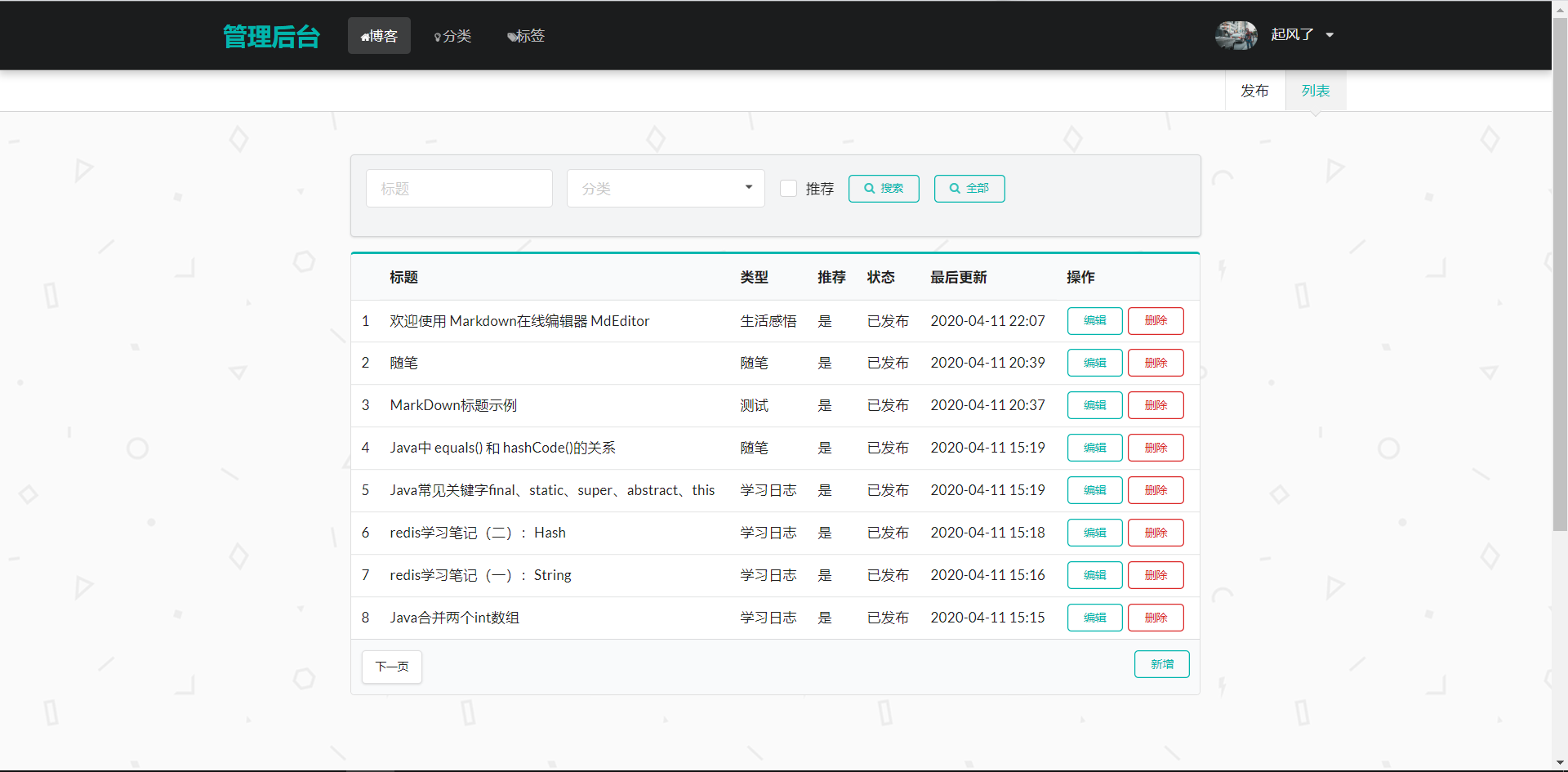Open the 博客 nav item with home icon
The width and height of the screenshot is (1568, 772).
(x=379, y=36)
